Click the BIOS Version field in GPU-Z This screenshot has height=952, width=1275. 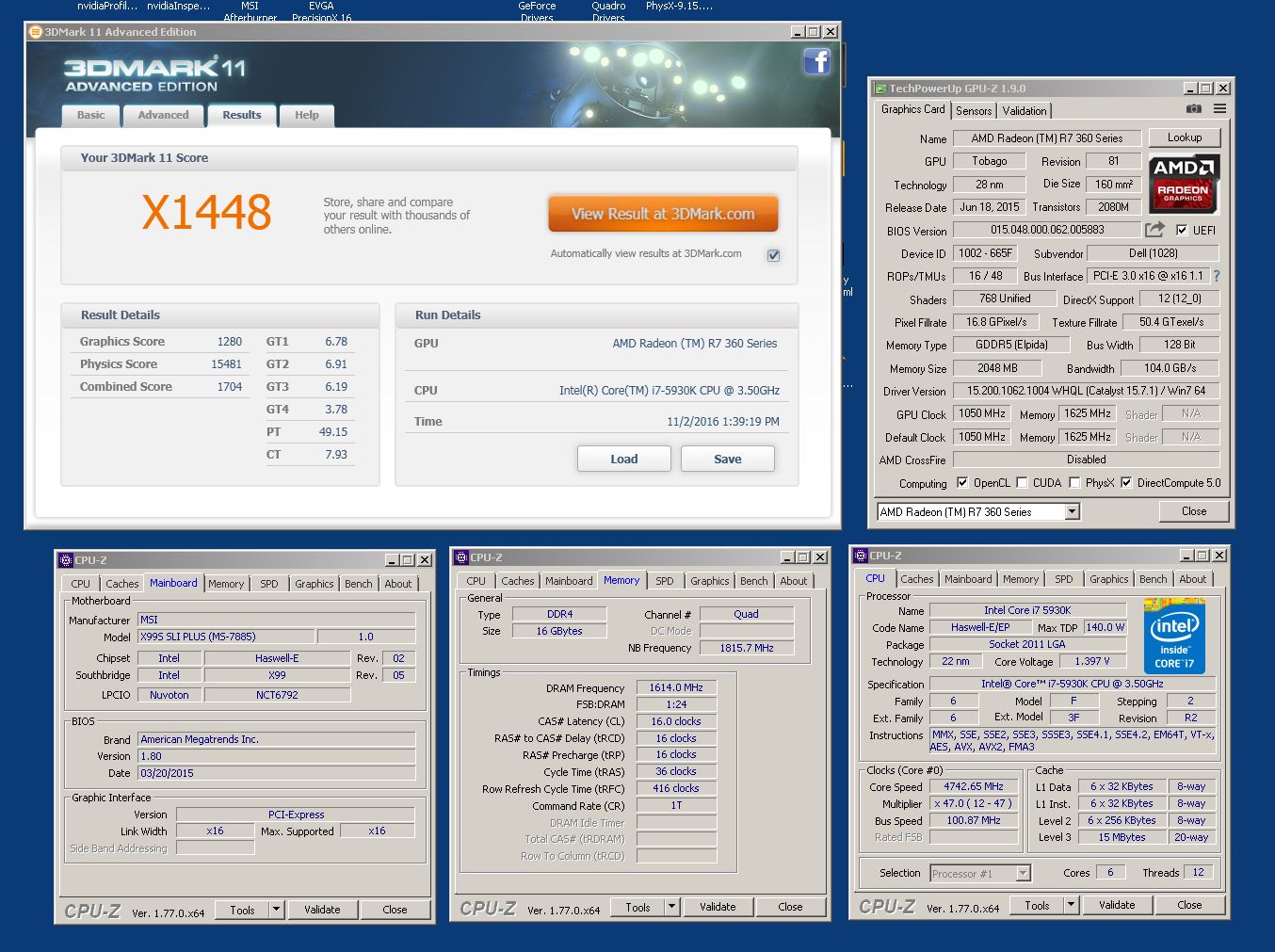(x=1047, y=230)
